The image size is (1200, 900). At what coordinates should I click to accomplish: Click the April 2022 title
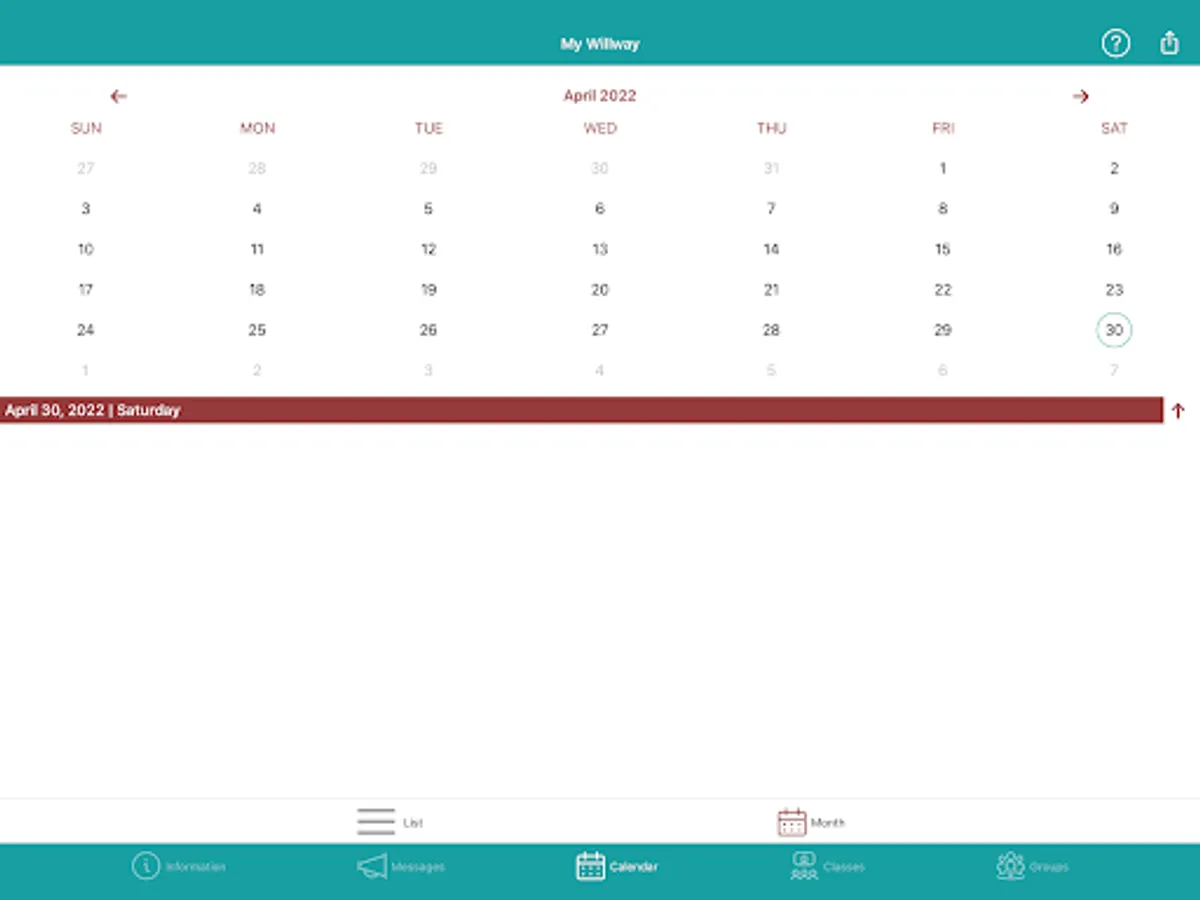coord(599,95)
